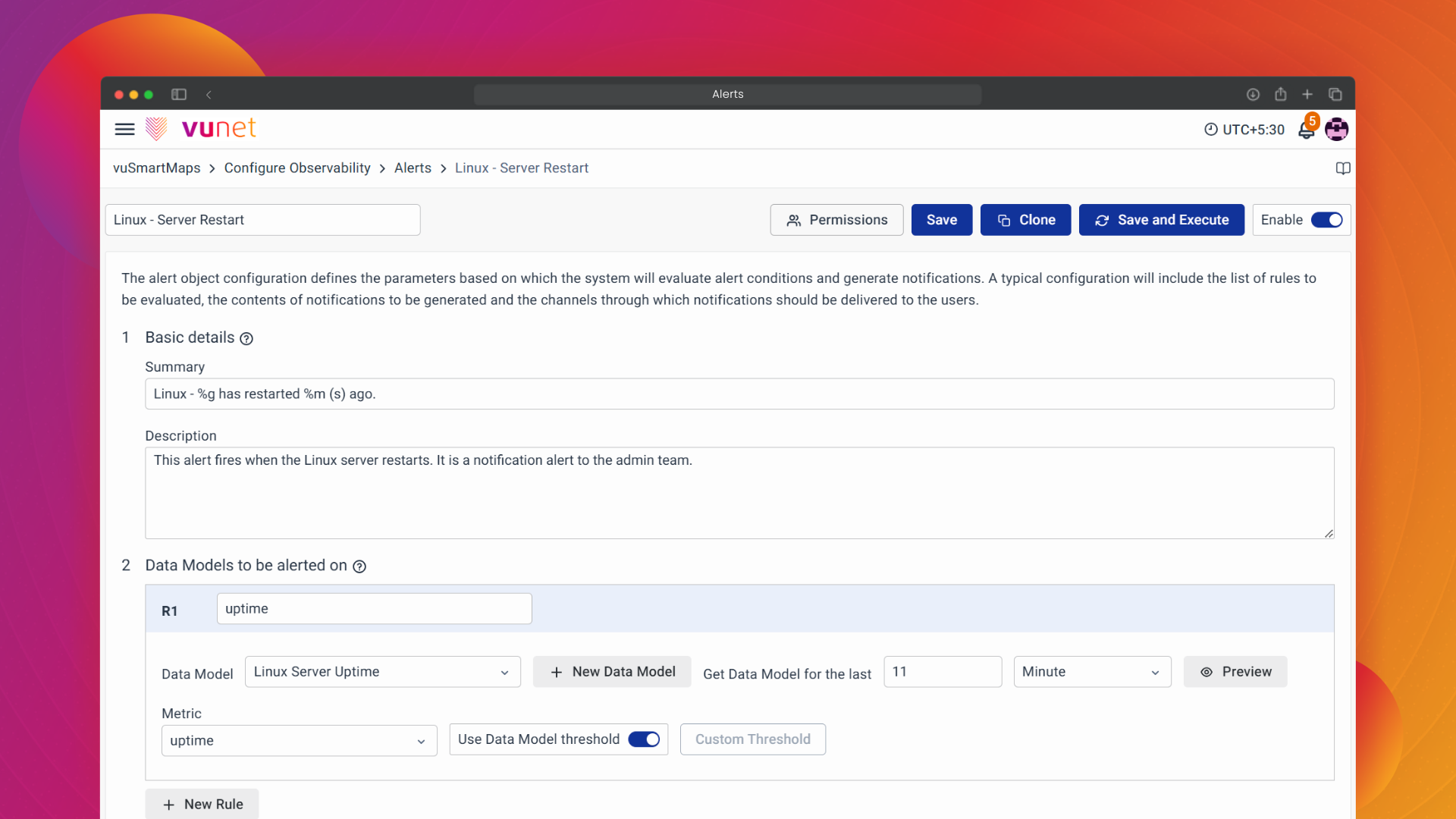1456x819 pixels.
Task: Click the Basic details help icon
Action: pyautogui.click(x=246, y=339)
